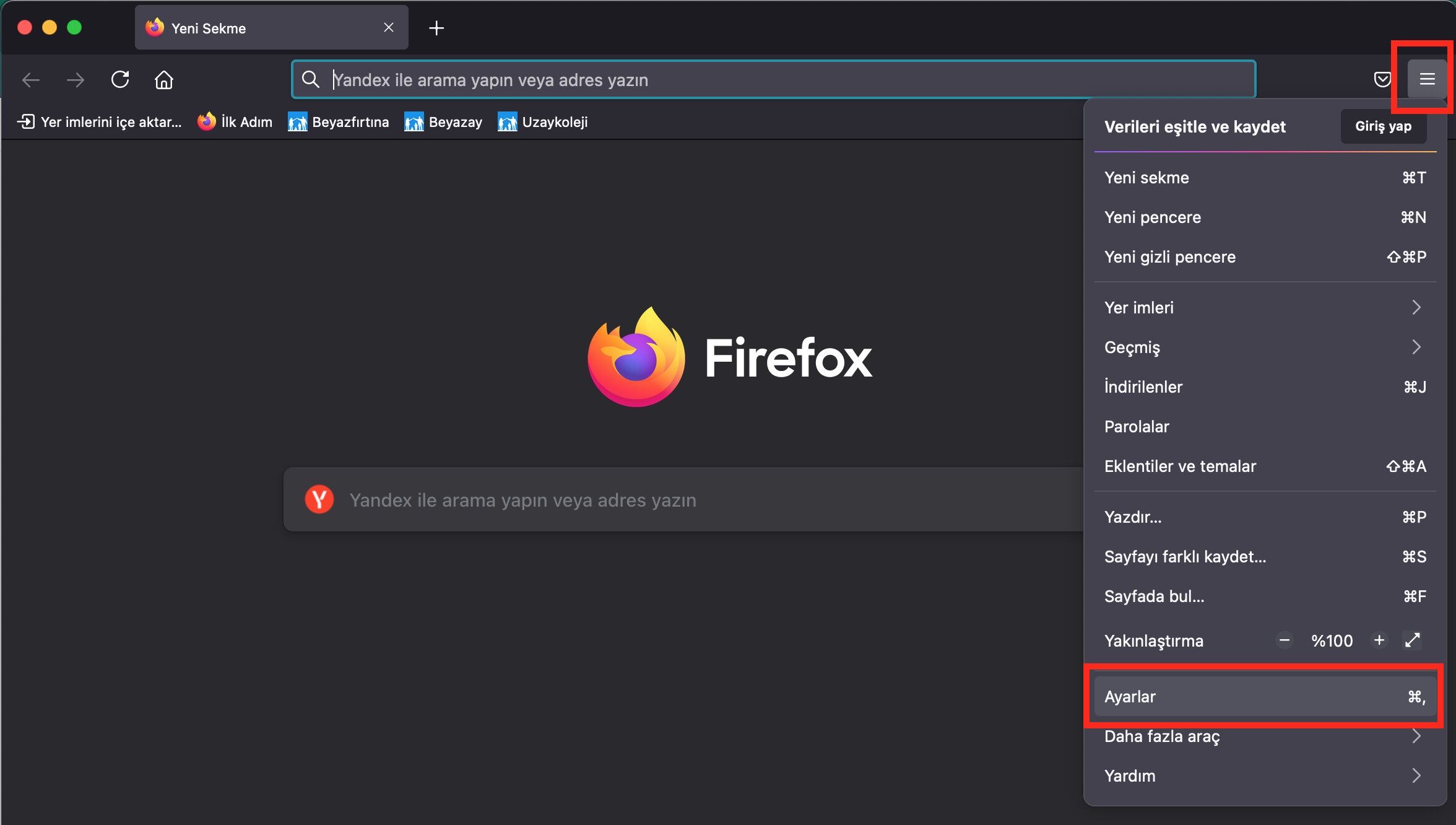Viewport: 1456px width, 825px height.
Task: Open Ayarlar settings entry
Action: coord(1265,697)
